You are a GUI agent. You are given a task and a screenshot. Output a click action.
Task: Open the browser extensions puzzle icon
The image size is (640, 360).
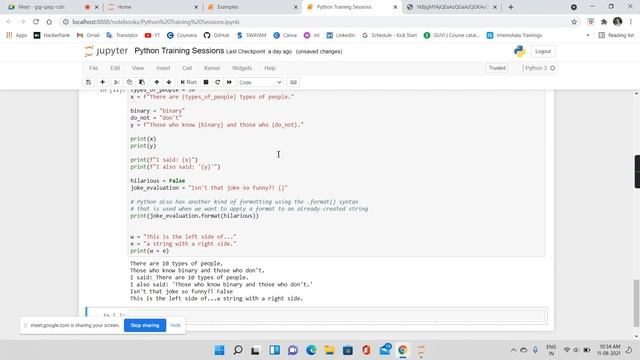604,22
